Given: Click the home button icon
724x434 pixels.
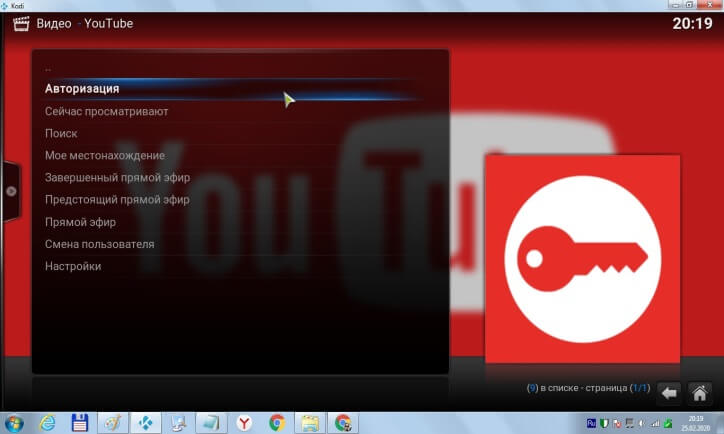Looking at the screenshot, I should [700, 393].
